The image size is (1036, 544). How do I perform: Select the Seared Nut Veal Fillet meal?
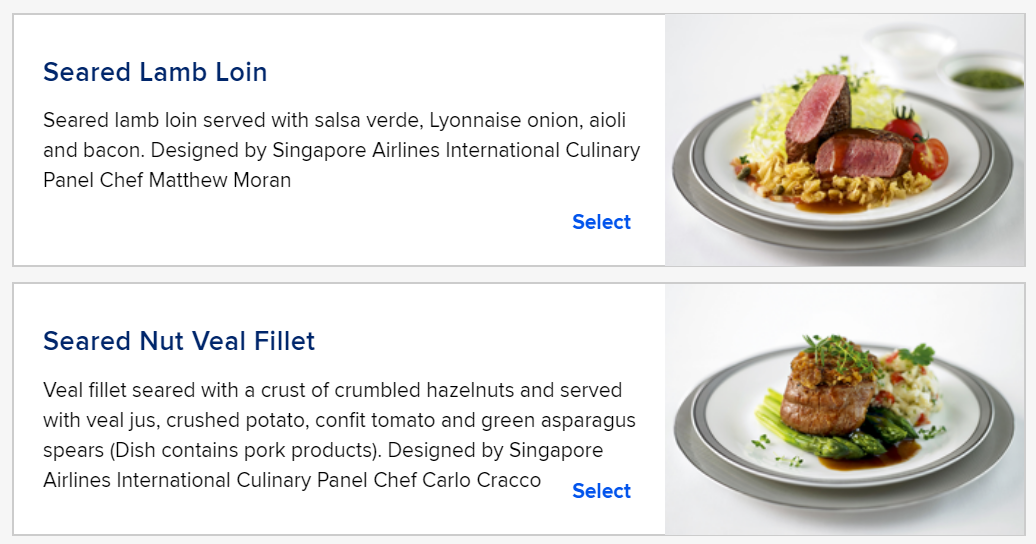[x=601, y=491]
